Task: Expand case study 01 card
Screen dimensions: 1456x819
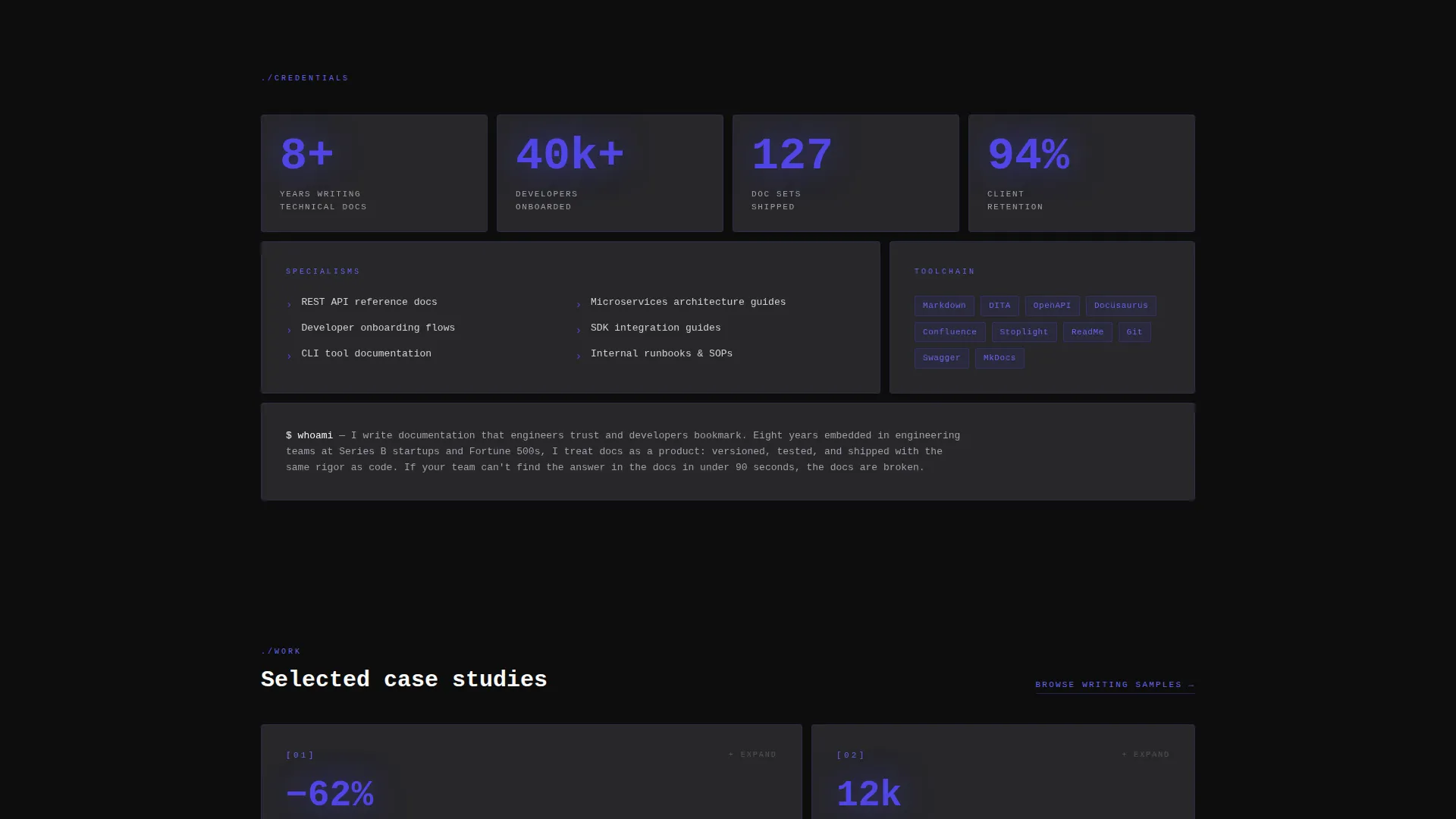Action: [x=752, y=755]
